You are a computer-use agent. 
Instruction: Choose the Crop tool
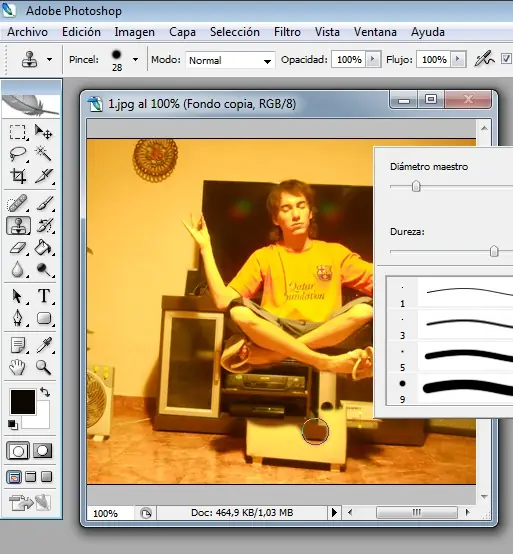coord(18,176)
